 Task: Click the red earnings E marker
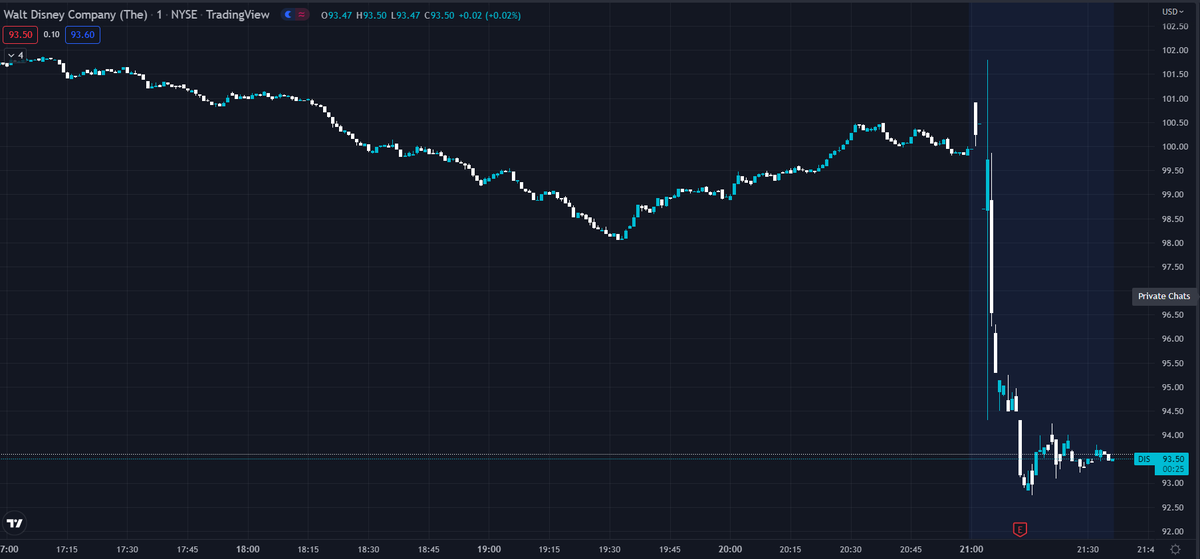click(x=1020, y=528)
